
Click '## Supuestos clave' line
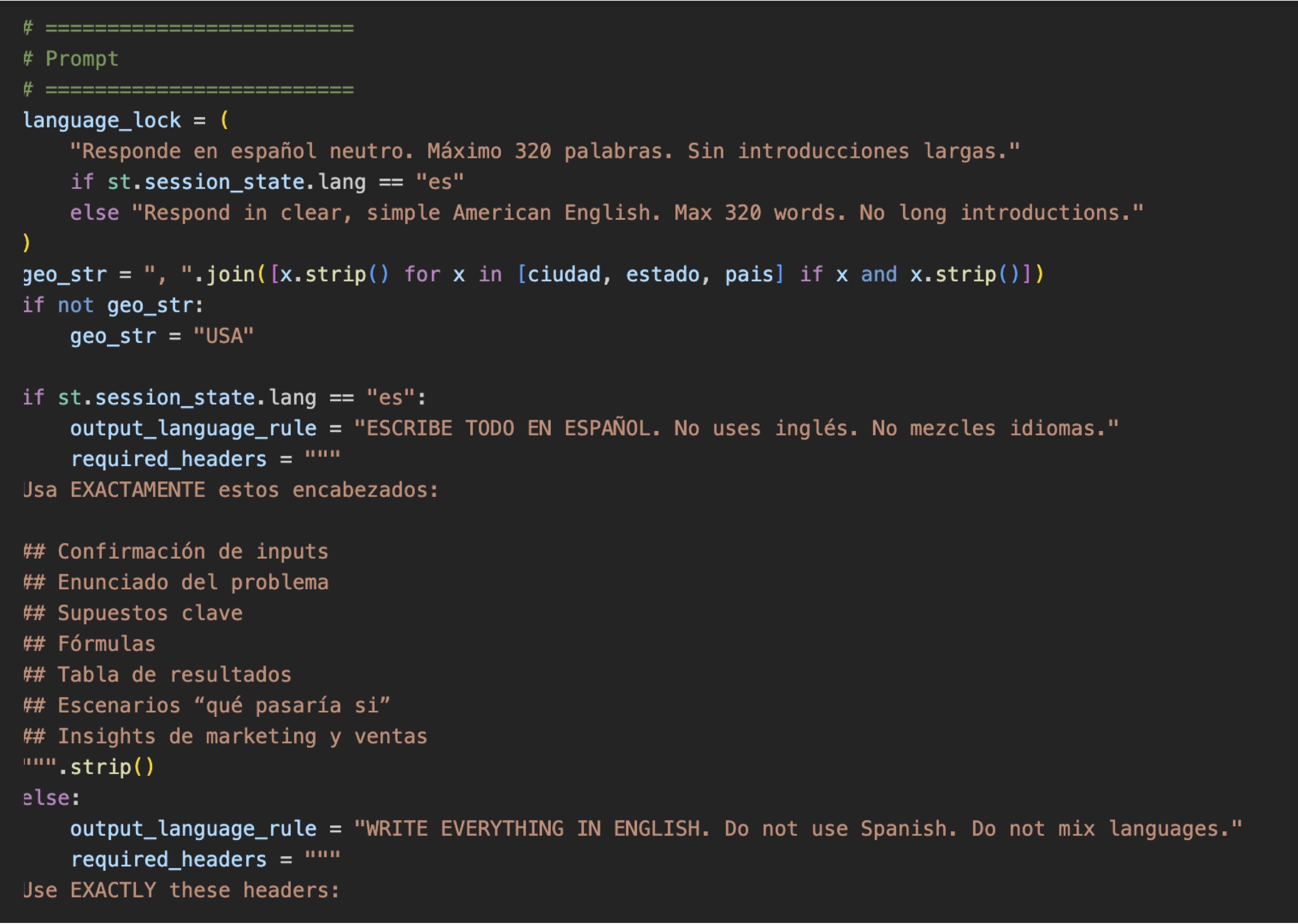[x=132, y=613]
